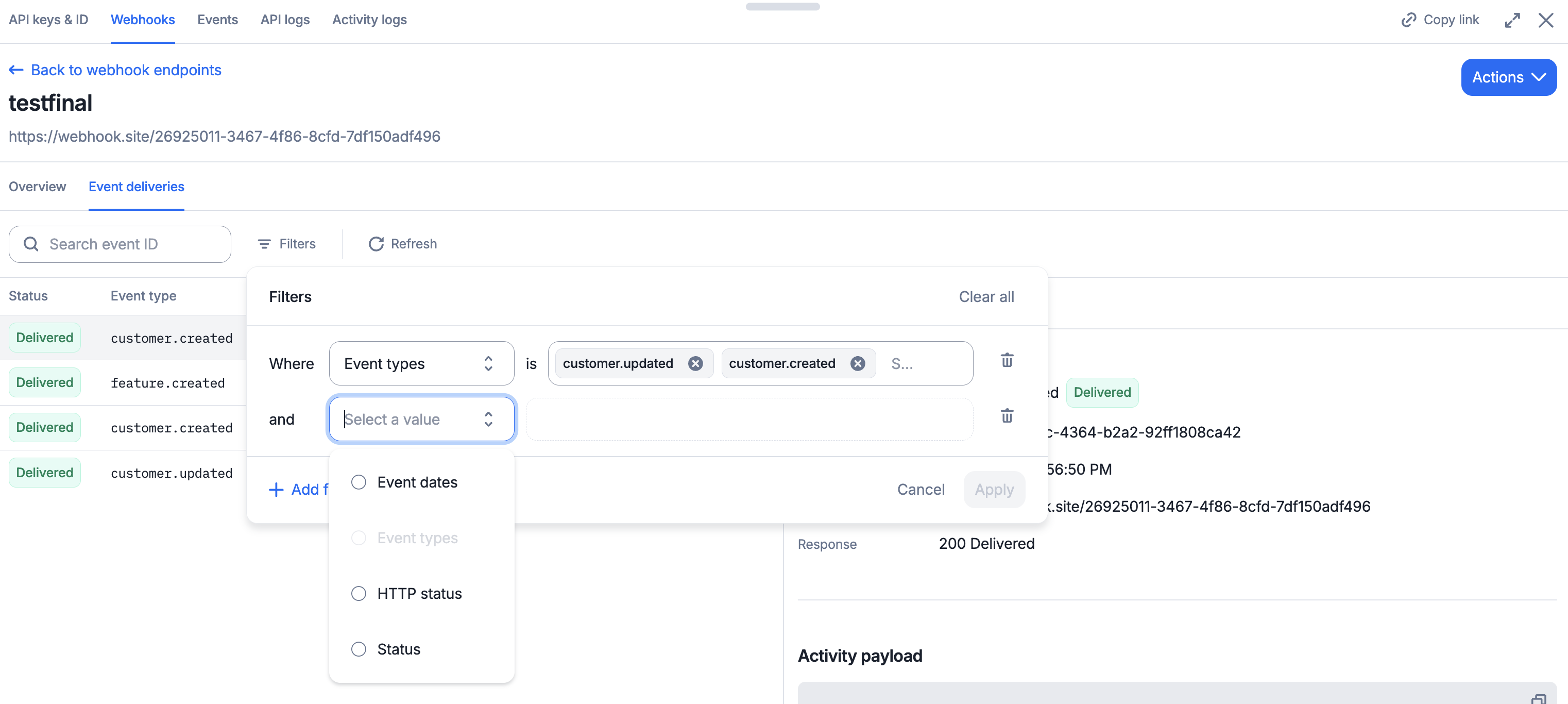Remove the customer.created filter chip
This screenshot has width=1568, height=704.
(x=858, y=363)
